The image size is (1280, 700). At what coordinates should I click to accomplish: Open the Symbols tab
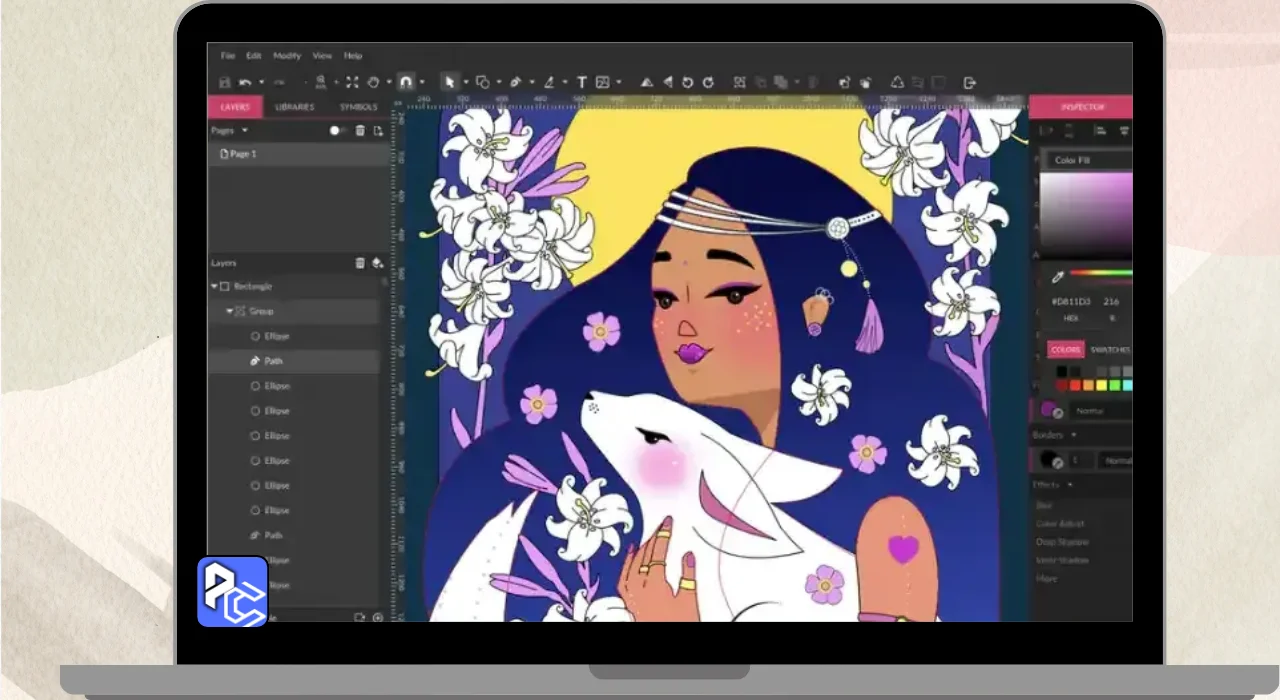(358, 107)
